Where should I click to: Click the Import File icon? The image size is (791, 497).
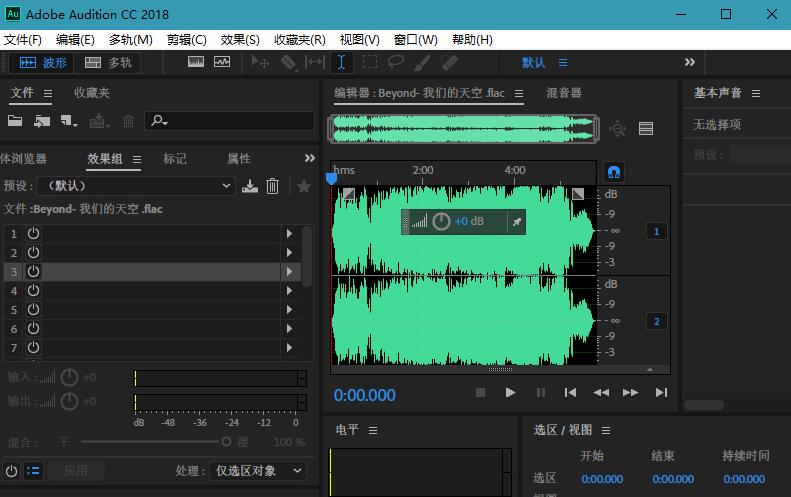click(x=42, y=121)
